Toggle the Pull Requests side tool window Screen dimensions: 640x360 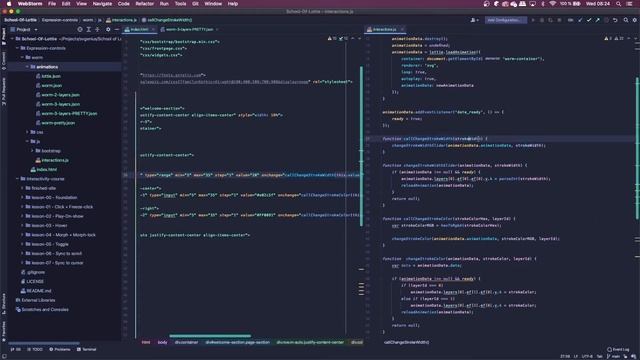4,91
